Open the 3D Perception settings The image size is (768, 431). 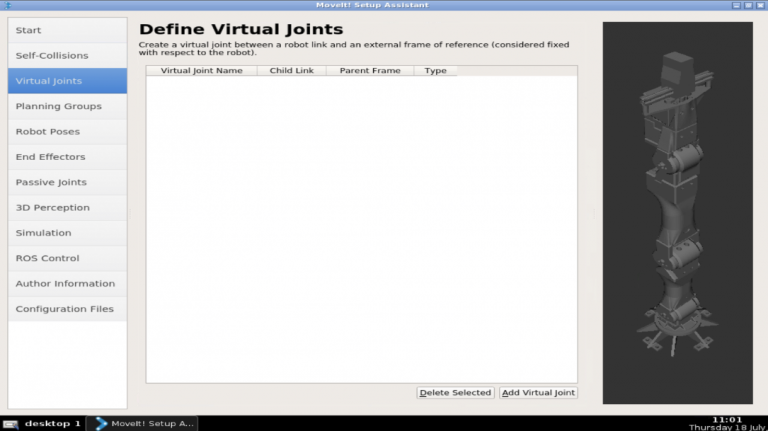(67, 208)
